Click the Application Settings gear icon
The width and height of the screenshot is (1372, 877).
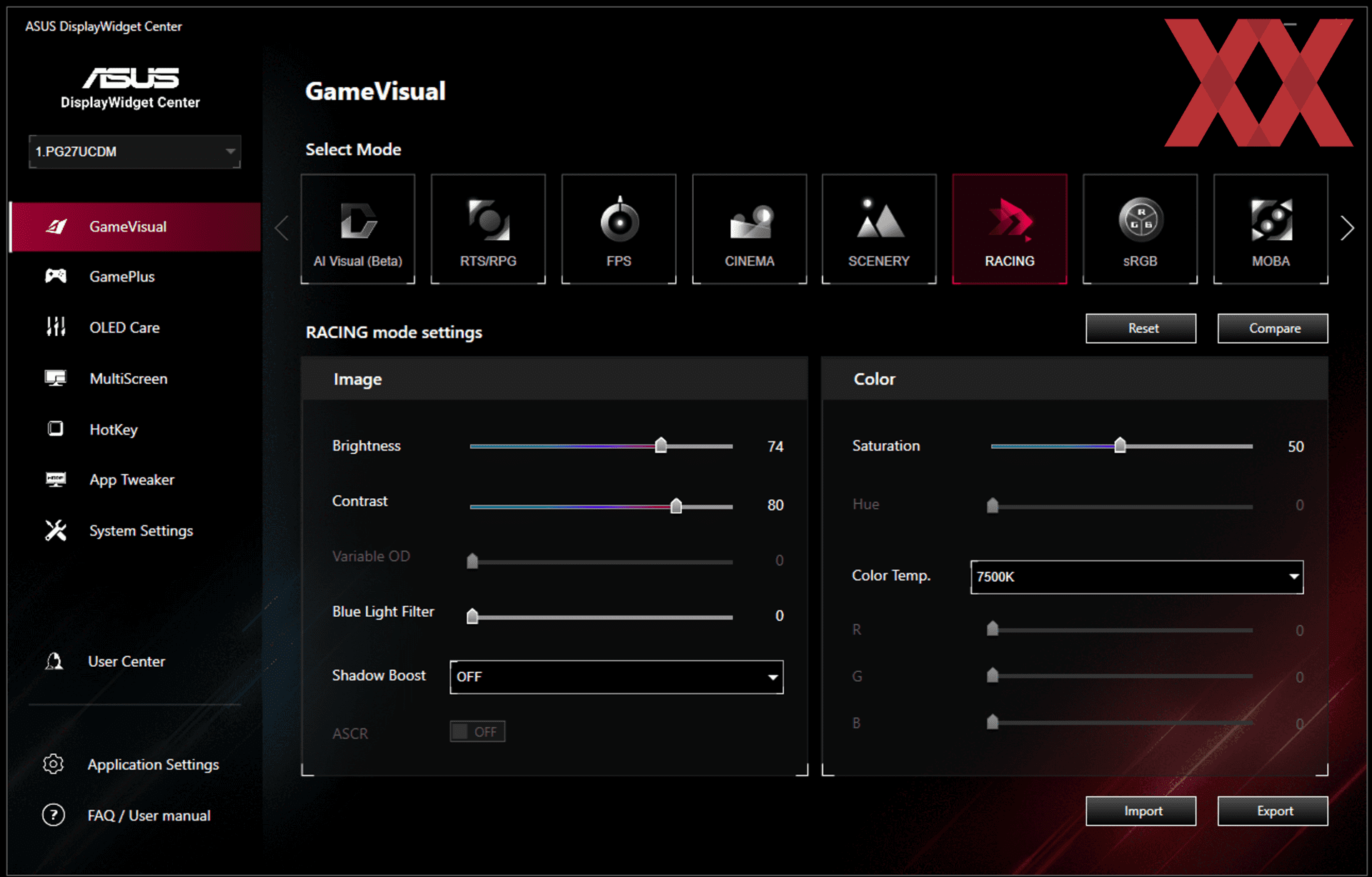click(54, 764)
